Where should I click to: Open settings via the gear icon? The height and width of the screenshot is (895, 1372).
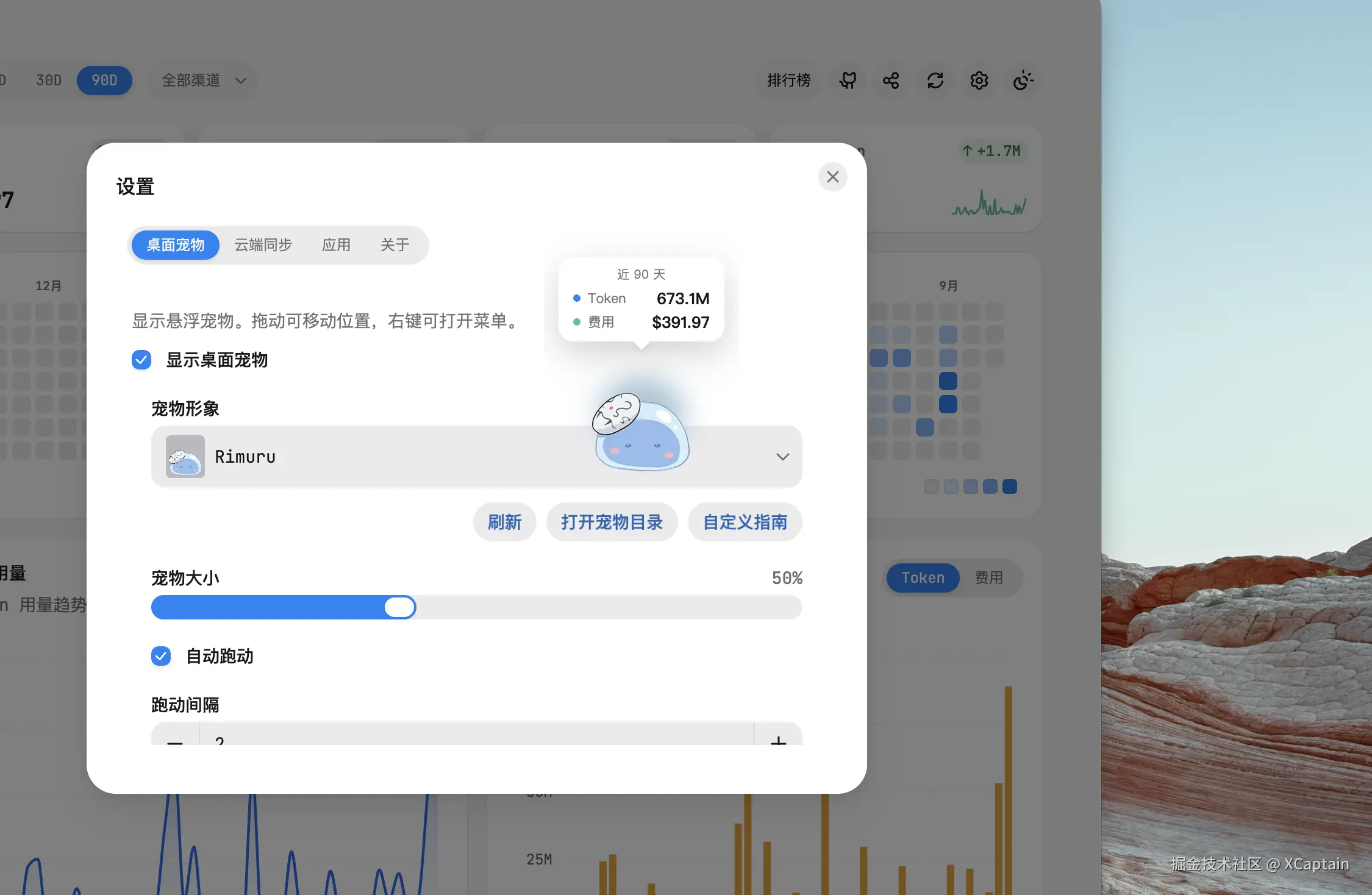coord(979,80)
